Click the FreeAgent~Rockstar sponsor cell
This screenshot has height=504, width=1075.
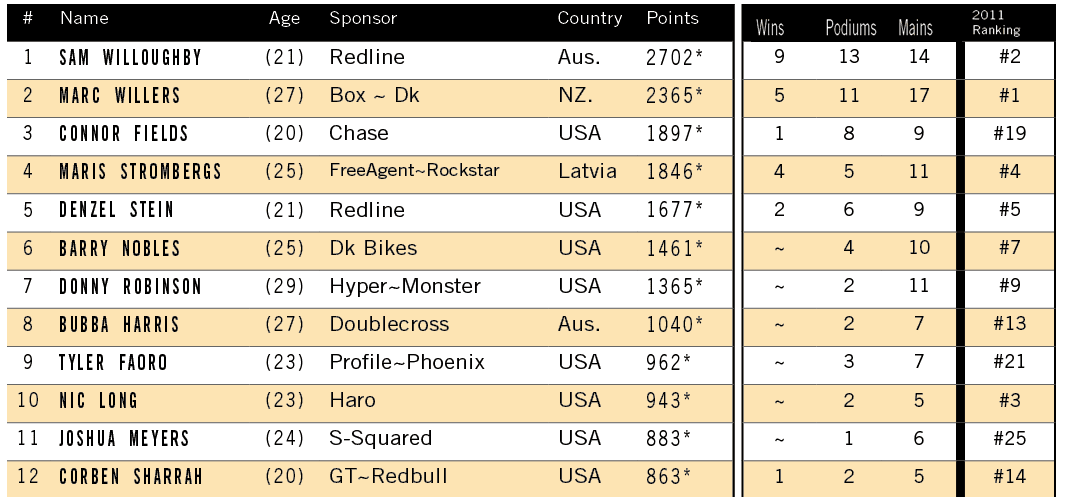[x=414, y=171]
